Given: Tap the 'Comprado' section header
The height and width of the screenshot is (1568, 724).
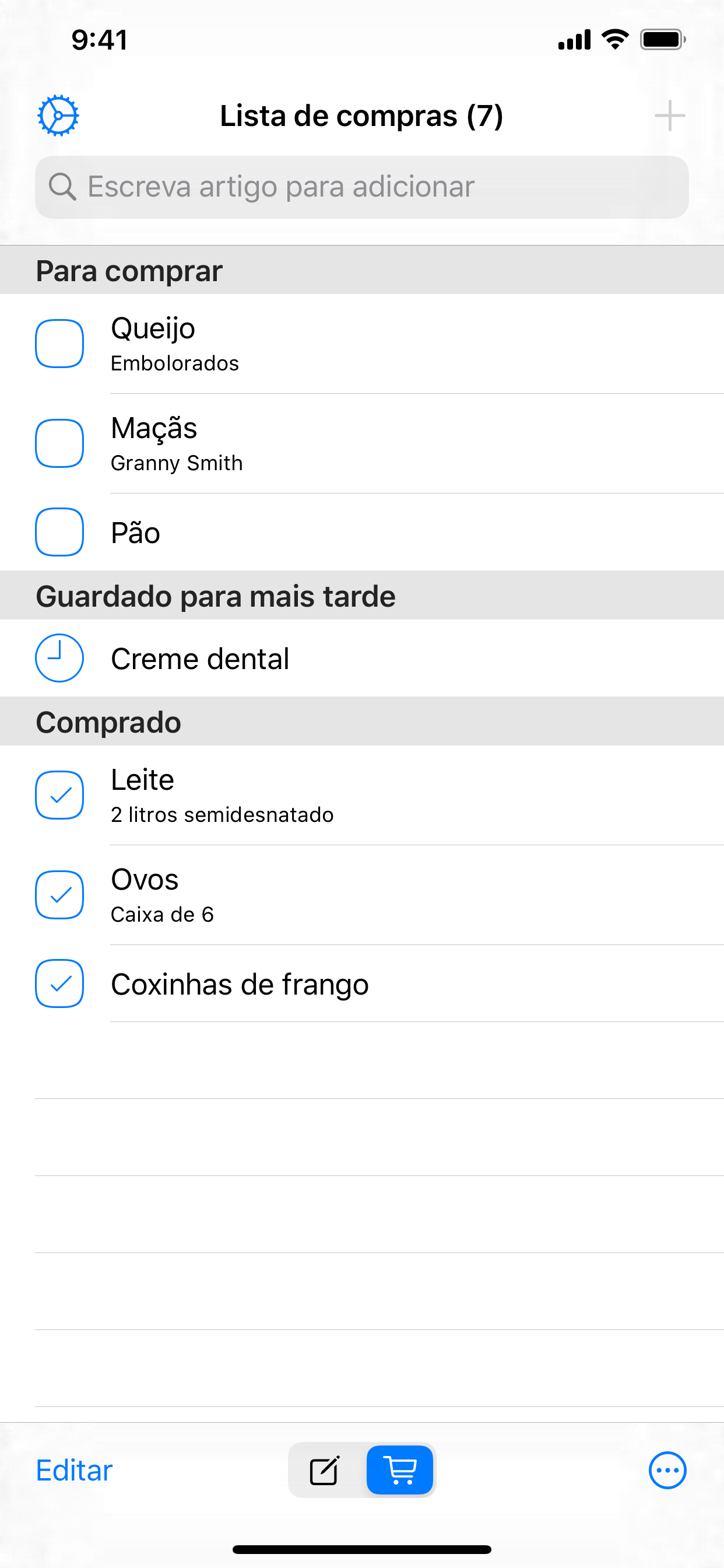Looking at the screenshot, I should pyautogui.click(x=108, y=722).
